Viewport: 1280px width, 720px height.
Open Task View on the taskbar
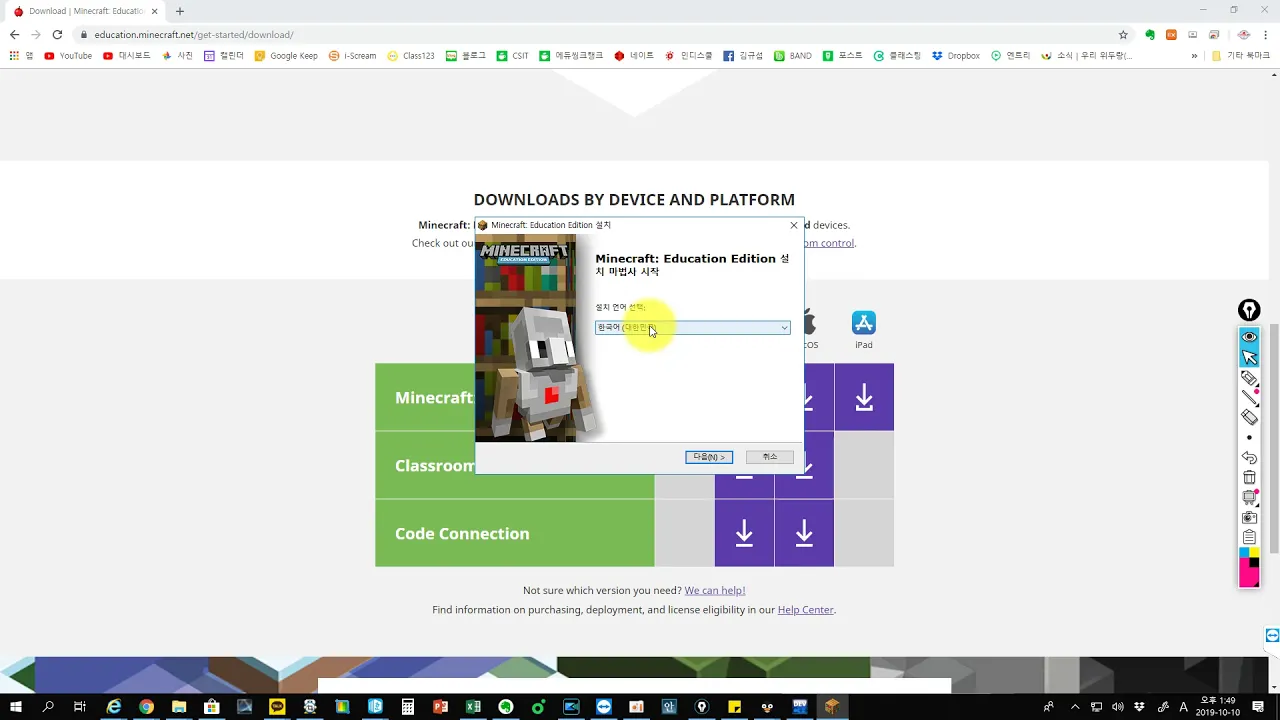[x=80, y=707]
